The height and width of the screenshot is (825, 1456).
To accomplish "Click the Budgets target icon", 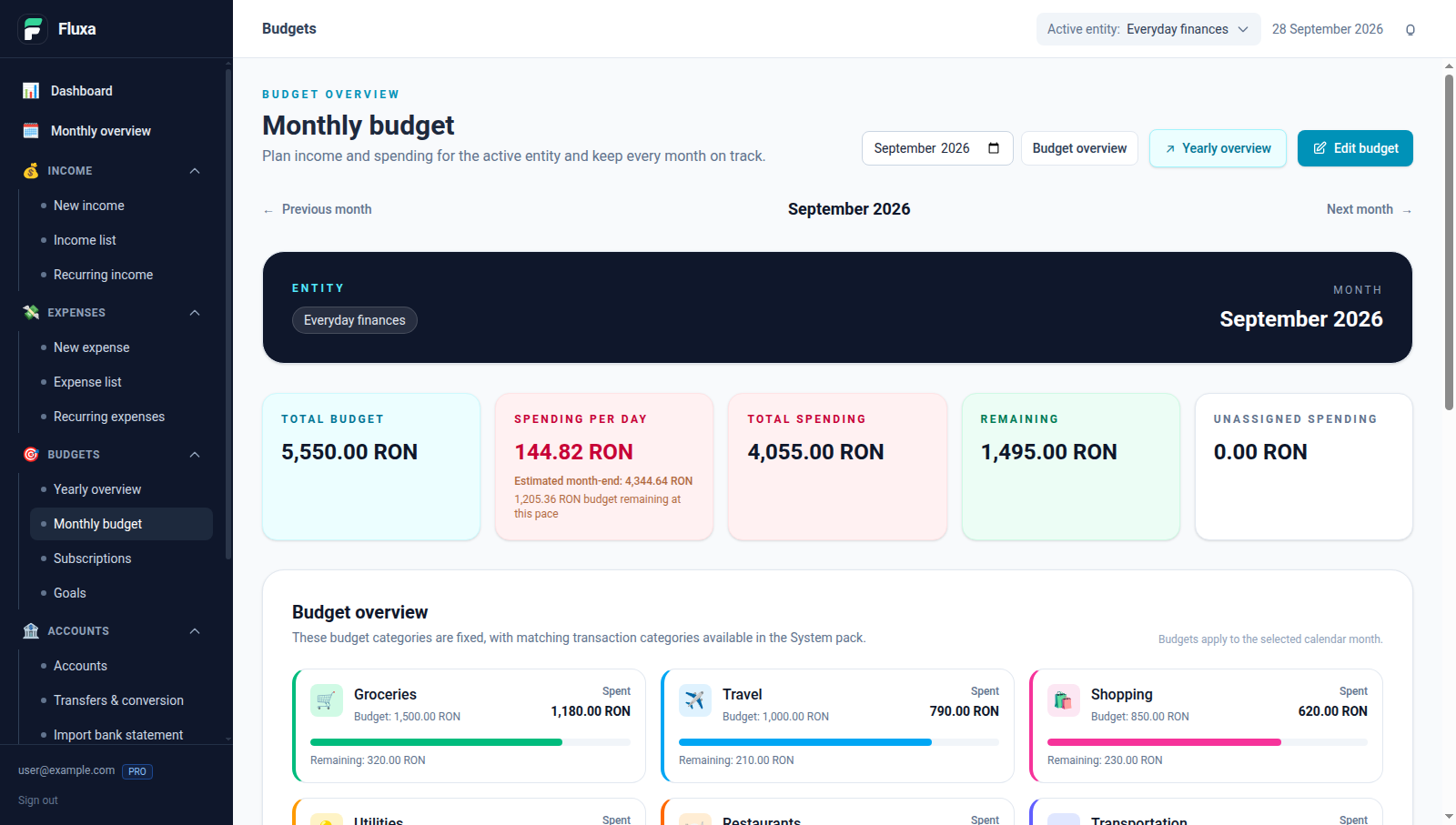I will 31,455.
